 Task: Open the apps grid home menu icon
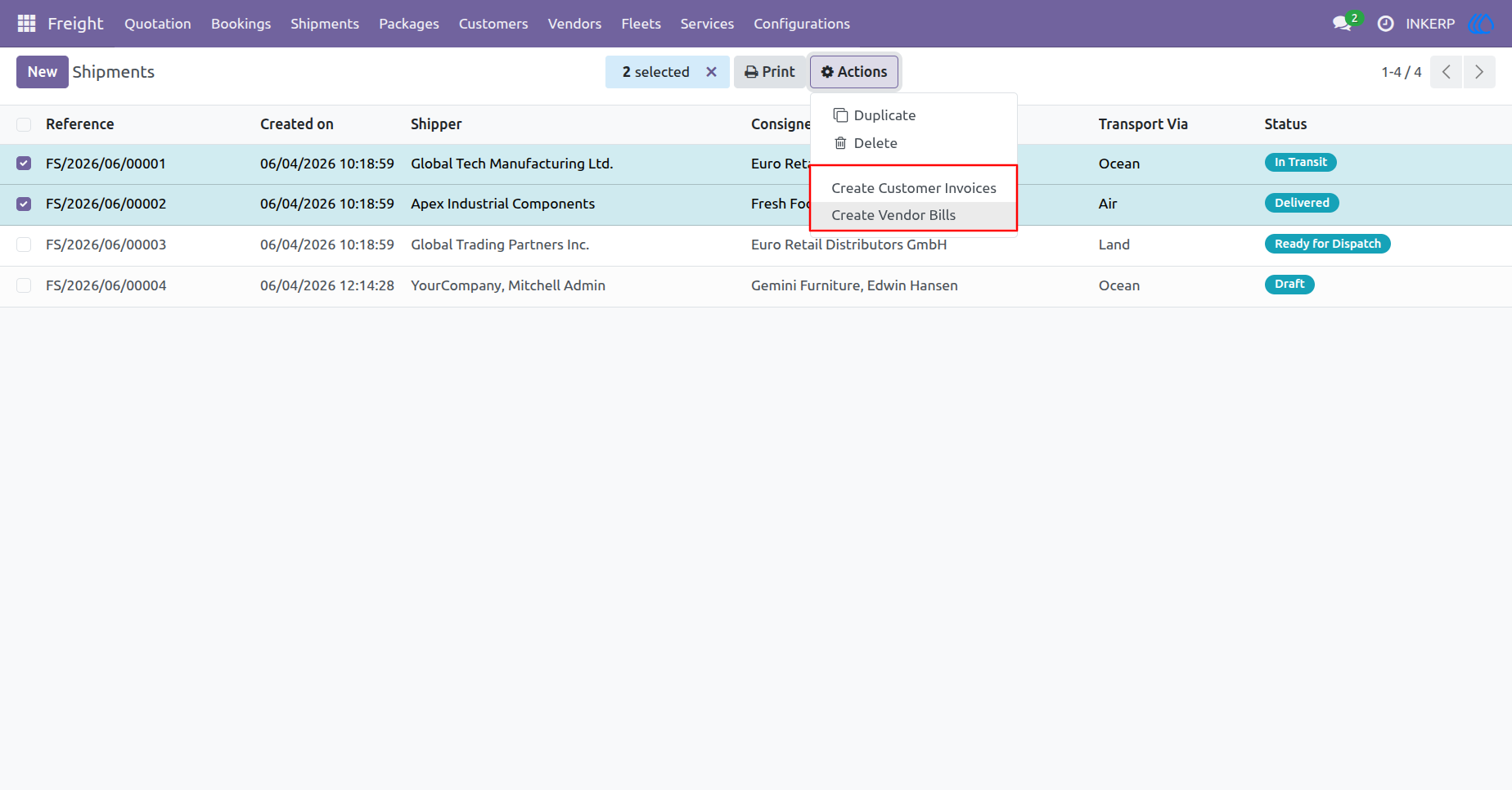click(x=26, y=24)
